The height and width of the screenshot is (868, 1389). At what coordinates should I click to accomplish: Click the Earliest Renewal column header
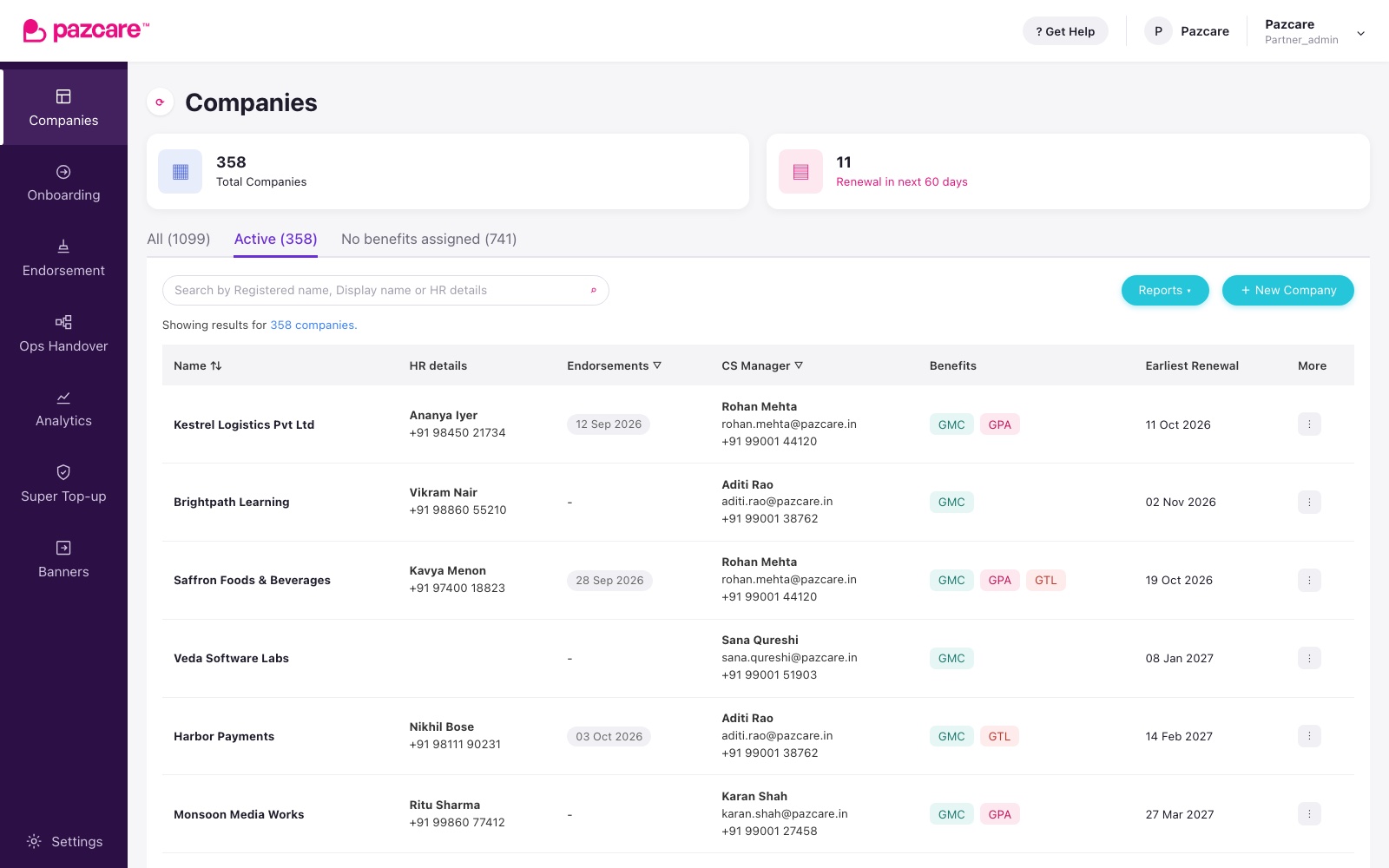(x=1192, y=365)
